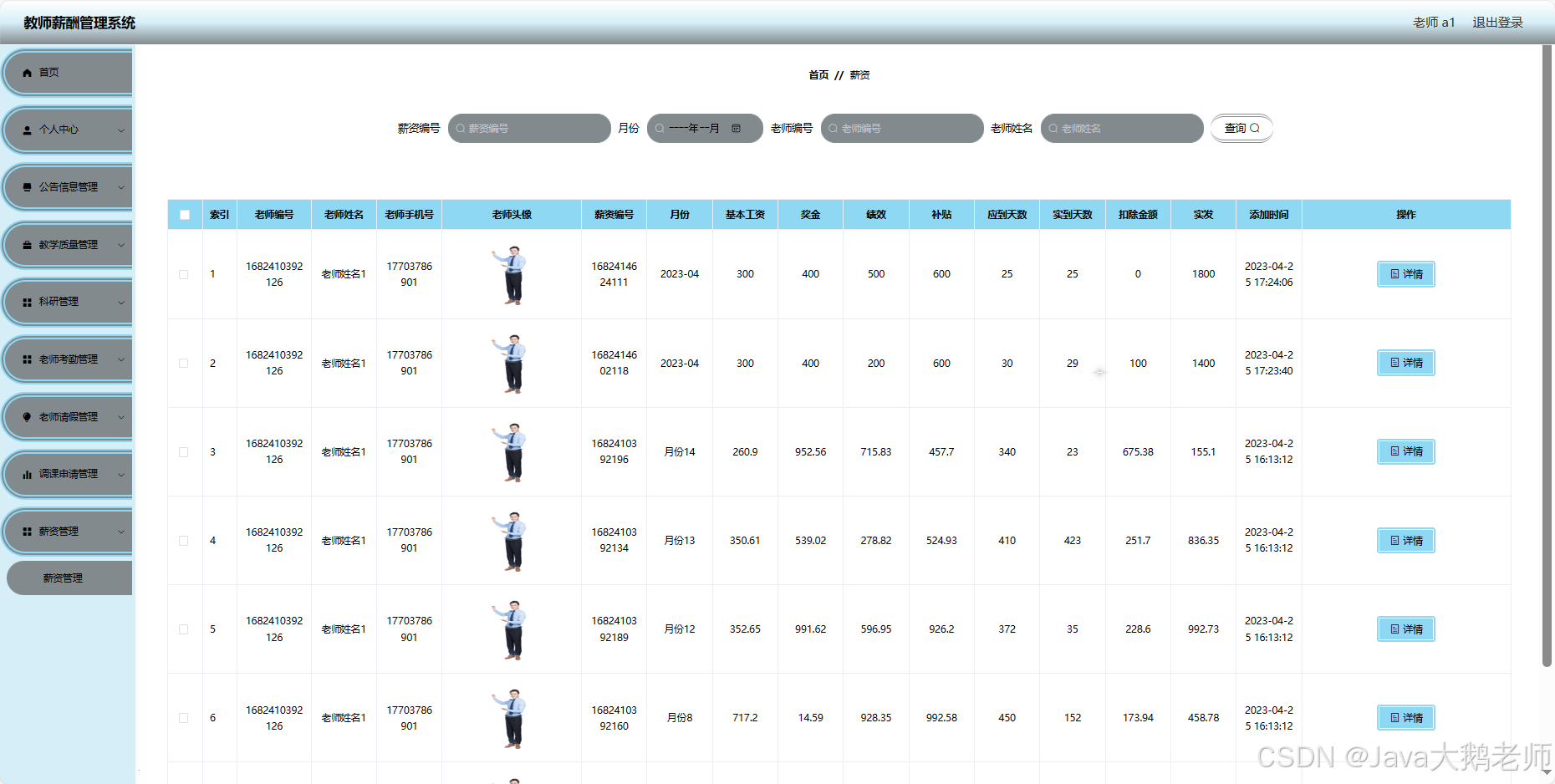
Task: Toggle the select-all checkbox in table header
Action: pyautogui.click(x=185, y=215)
